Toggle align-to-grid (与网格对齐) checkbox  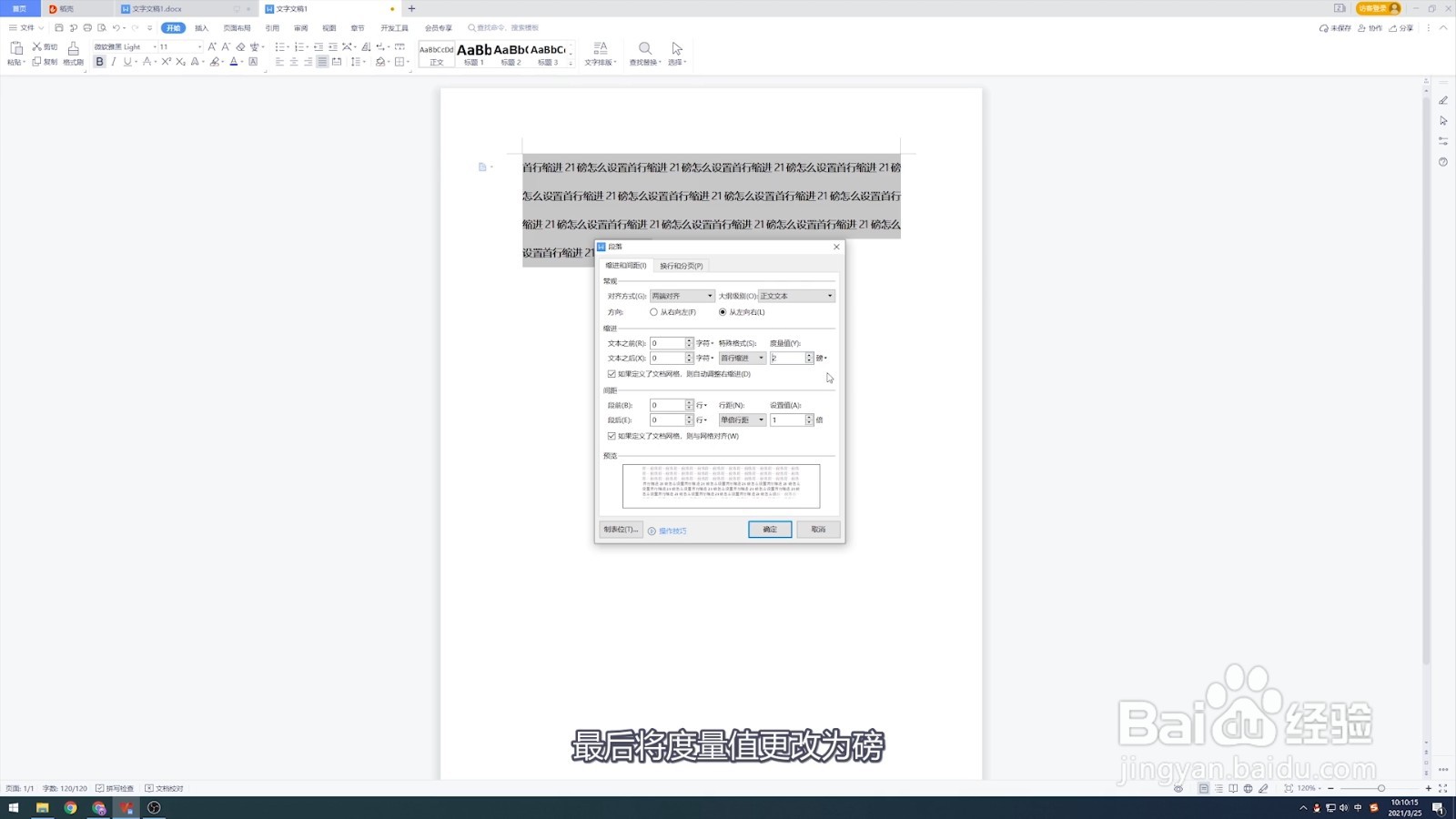click(612, 436)
